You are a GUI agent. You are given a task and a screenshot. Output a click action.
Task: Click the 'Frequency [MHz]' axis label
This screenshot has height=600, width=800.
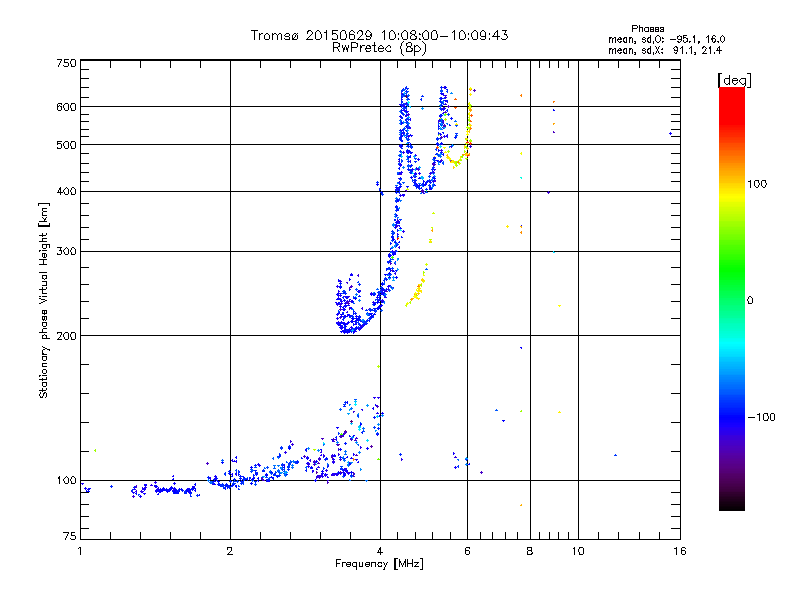[x=379, y=564]
